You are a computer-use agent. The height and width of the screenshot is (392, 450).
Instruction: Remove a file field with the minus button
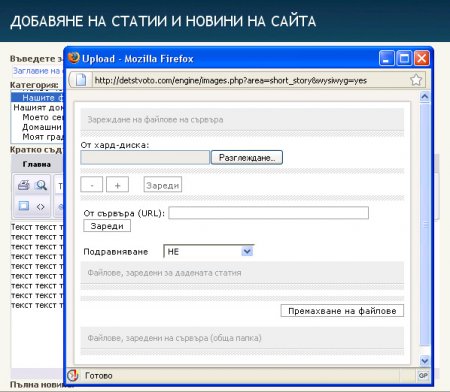click(x=92, y=185)
